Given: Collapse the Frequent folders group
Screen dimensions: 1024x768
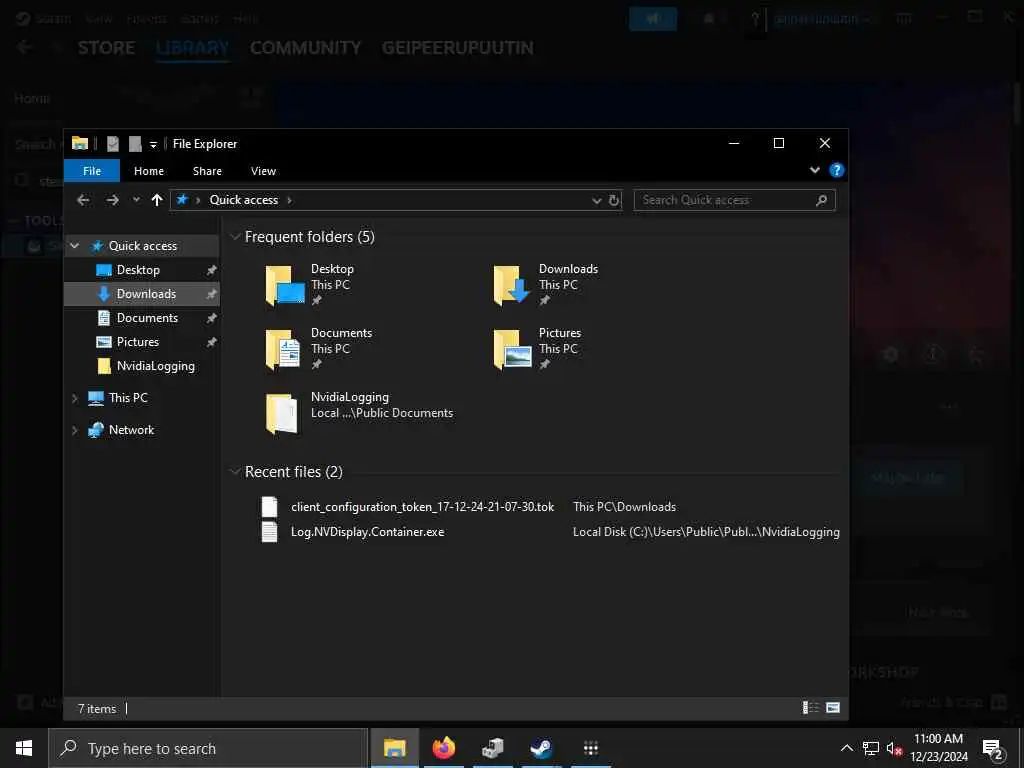Looking at the screenshot, I should pyautogui.click(x=235, y=237).
